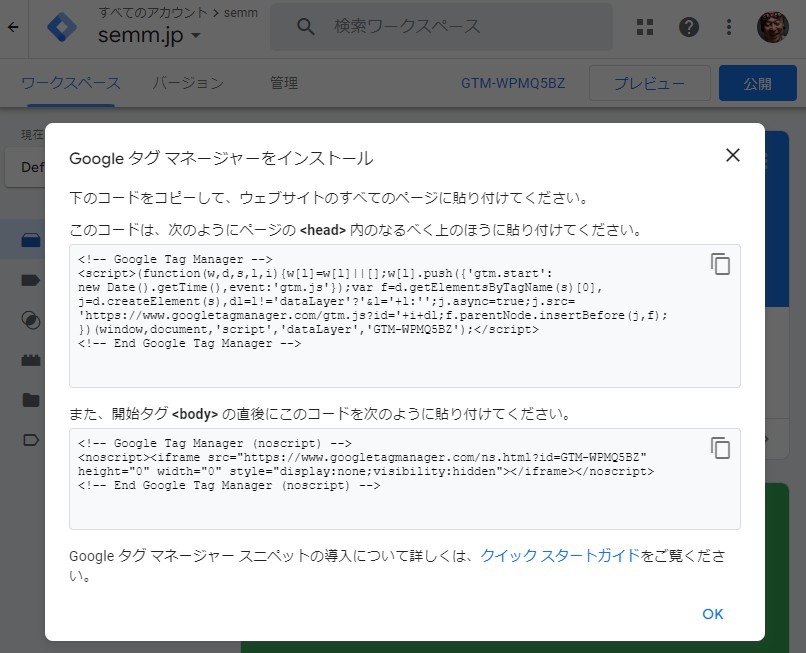Viewport: 806px width, 653px height.
Task: Open the three-dot more options menu
Action: coord(728,27)
